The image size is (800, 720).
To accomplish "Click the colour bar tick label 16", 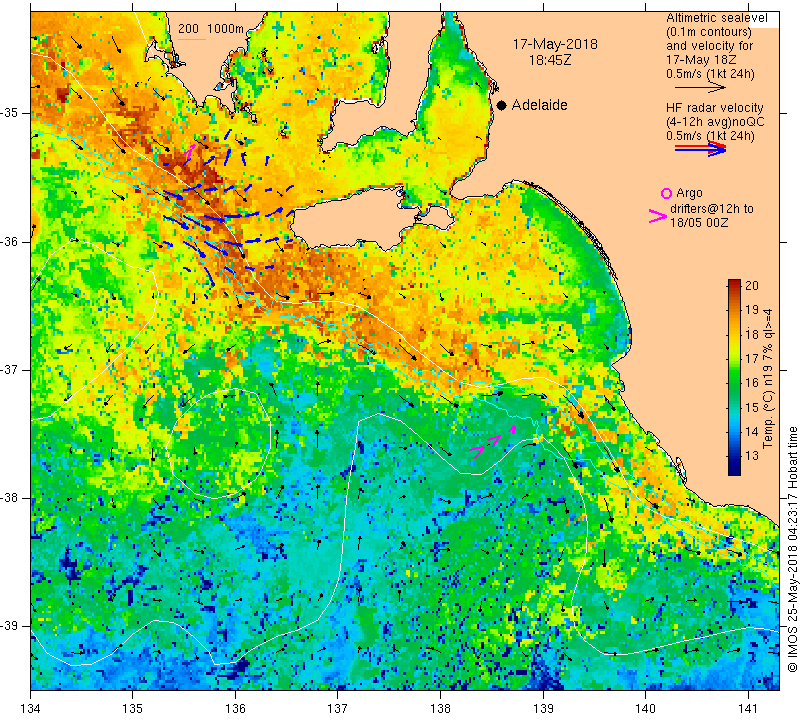I will (x=752, y=383).
